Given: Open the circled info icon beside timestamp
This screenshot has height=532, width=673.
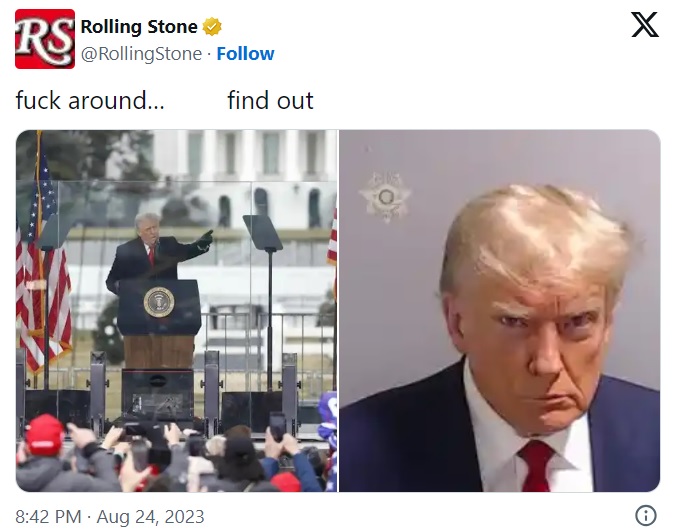Looking at the screenshot, I should 646,515.
